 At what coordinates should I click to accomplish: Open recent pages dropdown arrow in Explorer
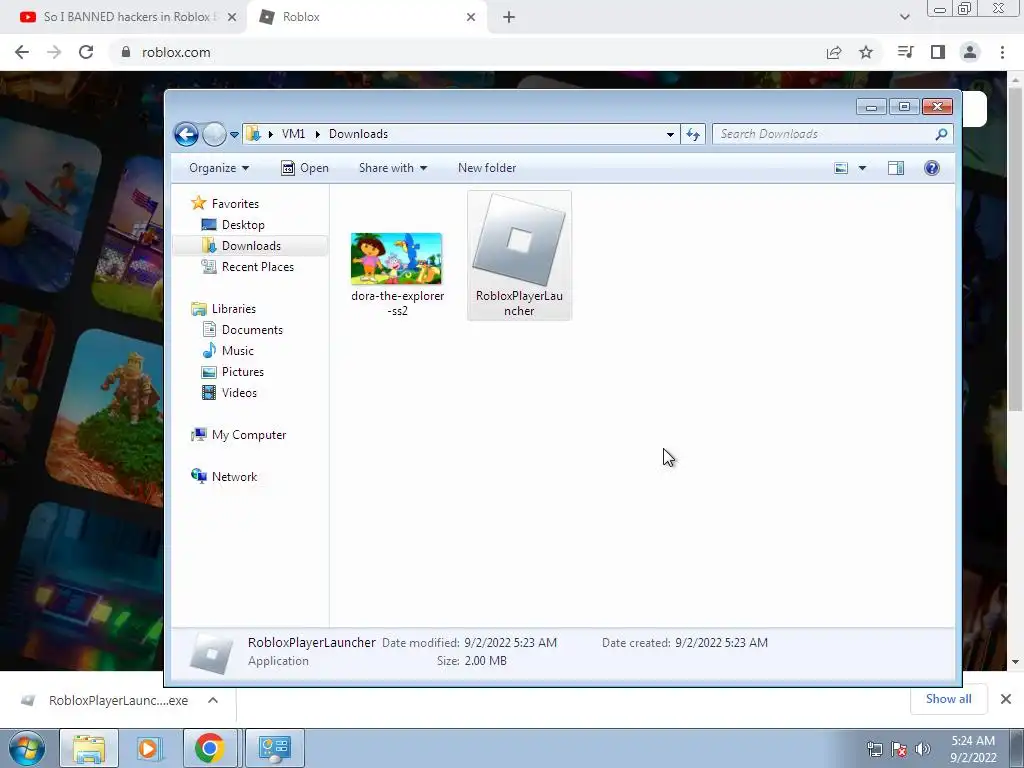pyautogui.click(x=234, y=135)
